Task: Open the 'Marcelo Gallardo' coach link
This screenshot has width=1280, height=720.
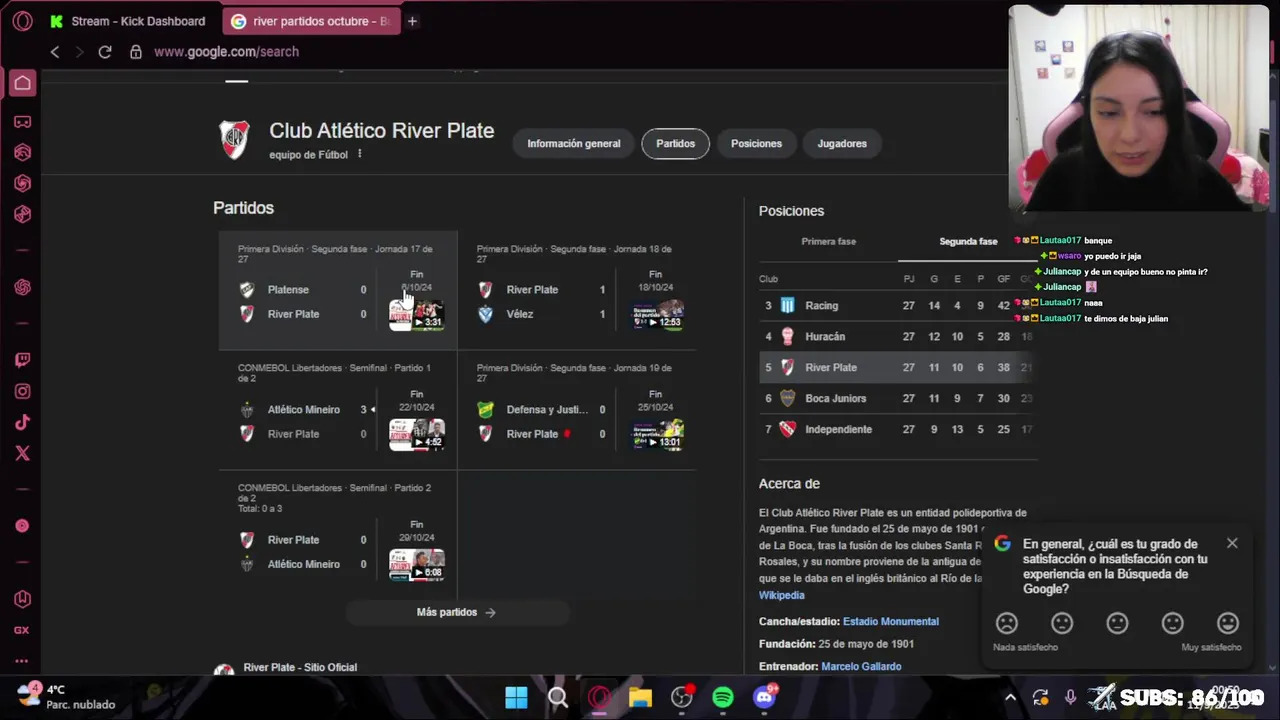Action: coord(861,666)
